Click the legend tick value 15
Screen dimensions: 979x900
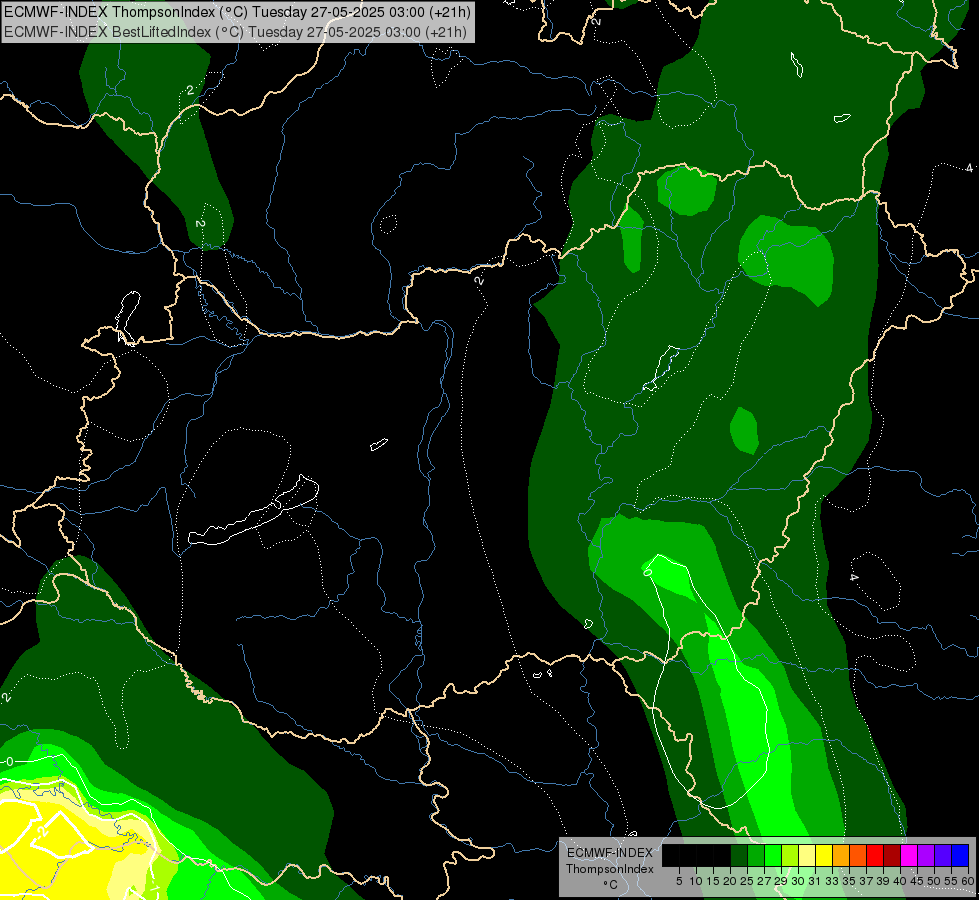(713, 881)
